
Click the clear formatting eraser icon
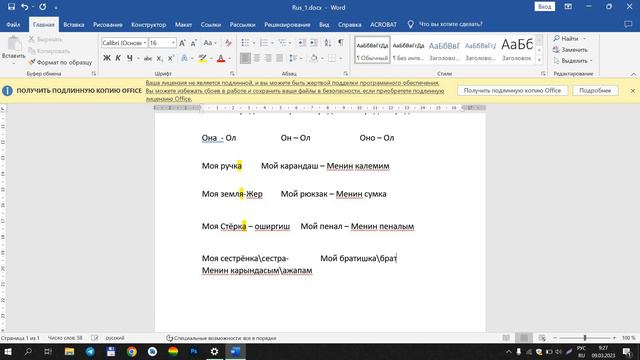click(228, 43)
